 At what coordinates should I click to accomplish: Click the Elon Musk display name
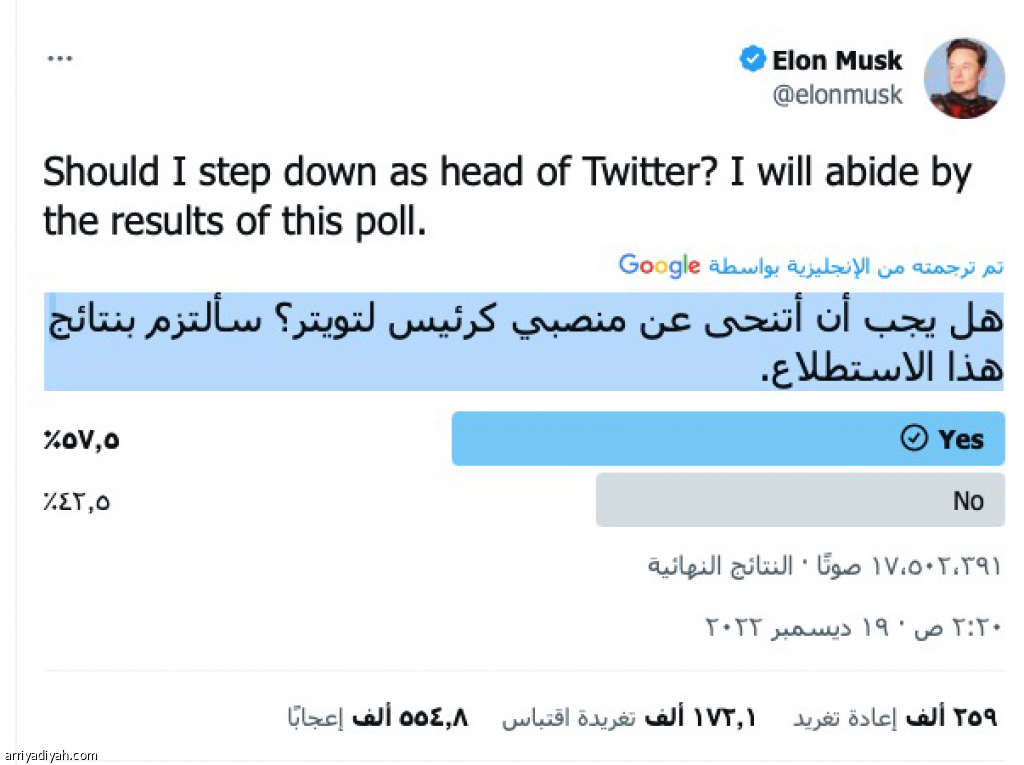point(837,60)
